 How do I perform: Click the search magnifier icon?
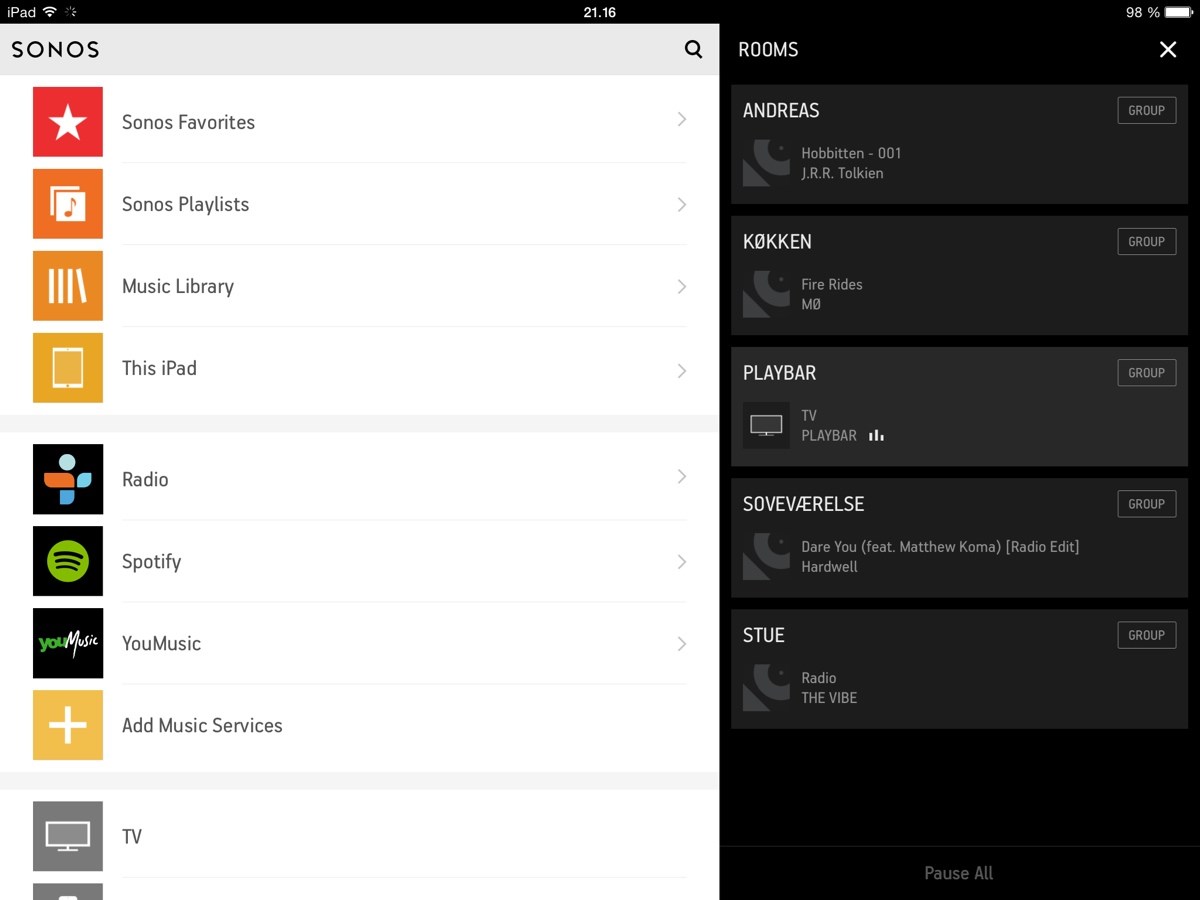point(693,49)
